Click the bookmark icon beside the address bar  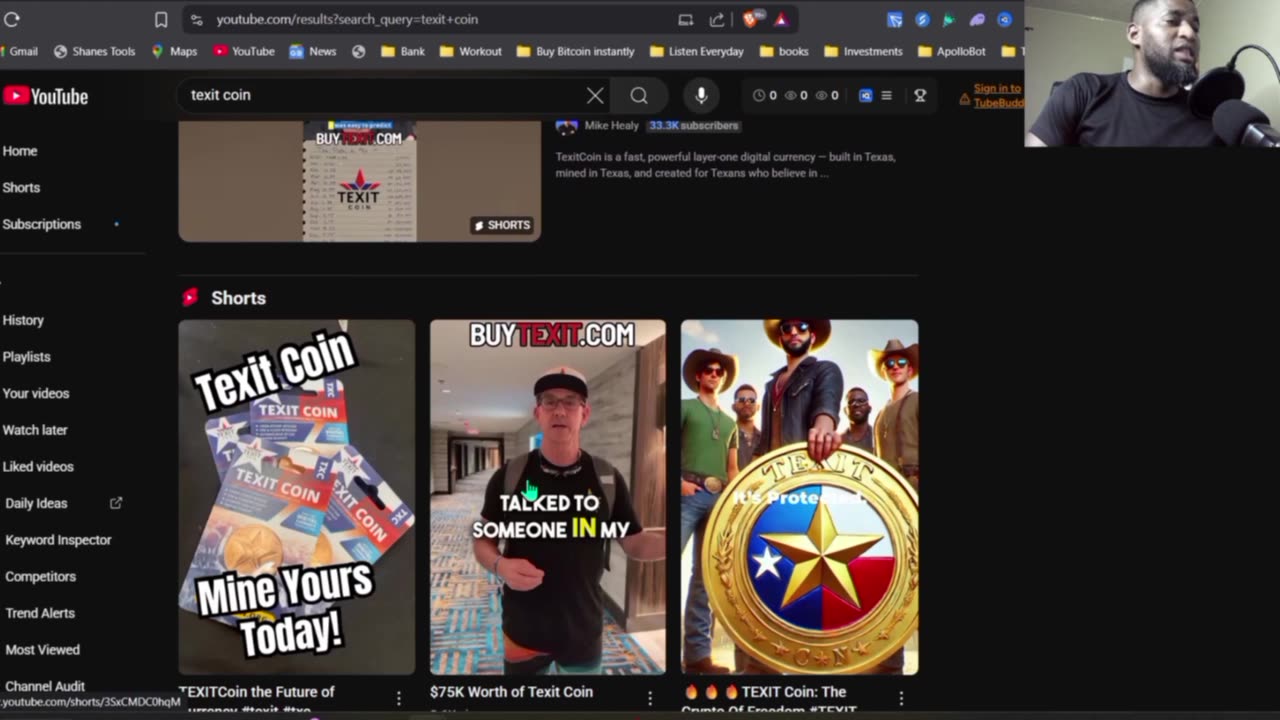pyautogui.click(x=161, y=19)
